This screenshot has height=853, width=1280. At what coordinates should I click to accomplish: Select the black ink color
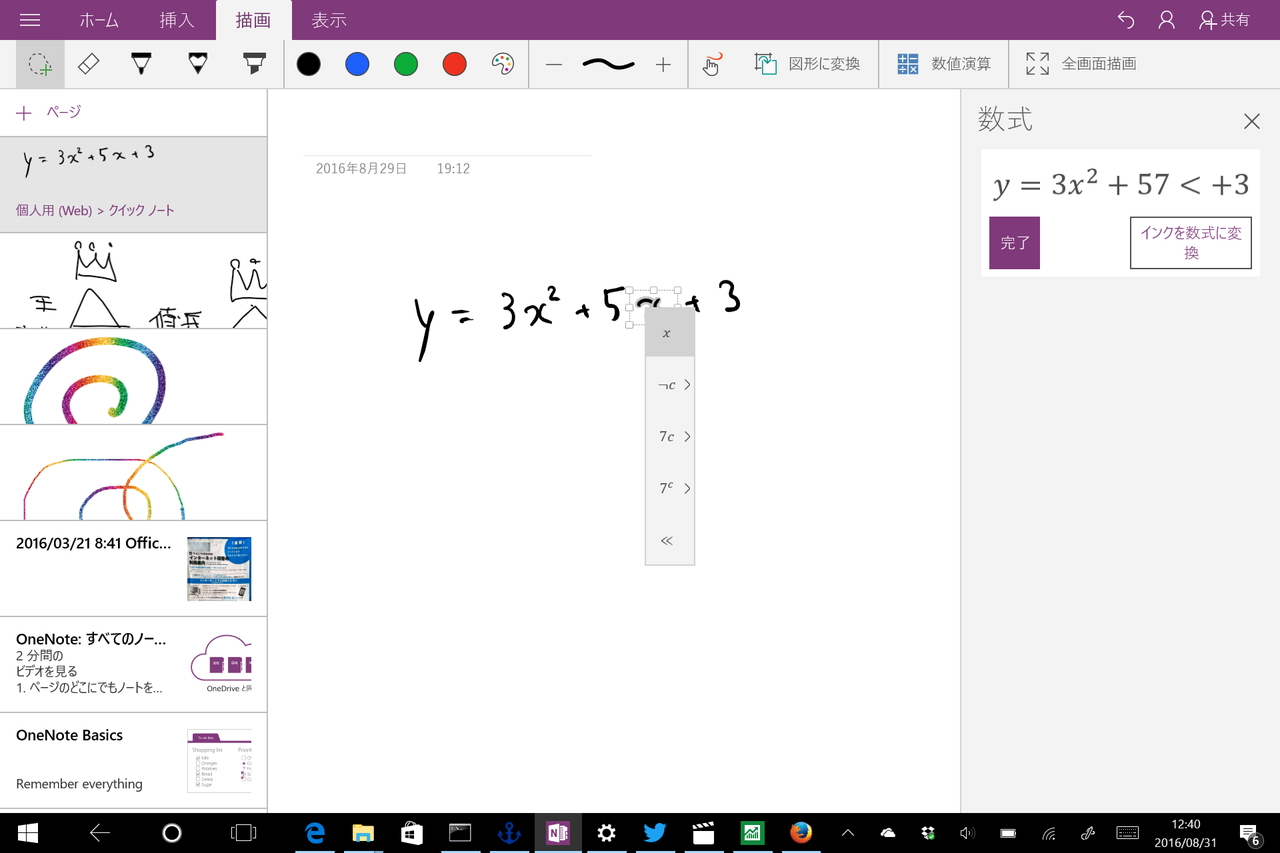click(x=308, y=63)
